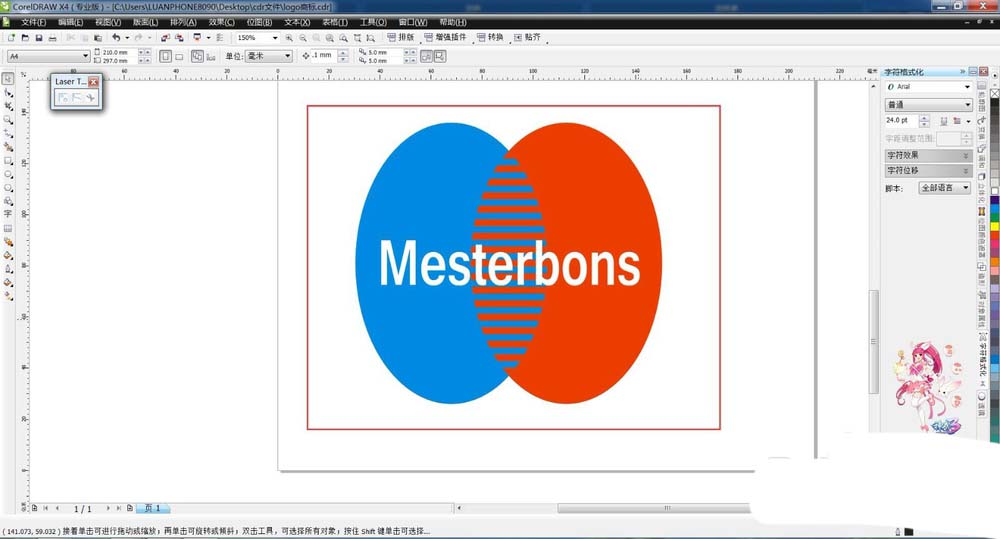Click the 转换 toolbar button
This screenshot has height=539, width=1000.
tap(490, 38)
